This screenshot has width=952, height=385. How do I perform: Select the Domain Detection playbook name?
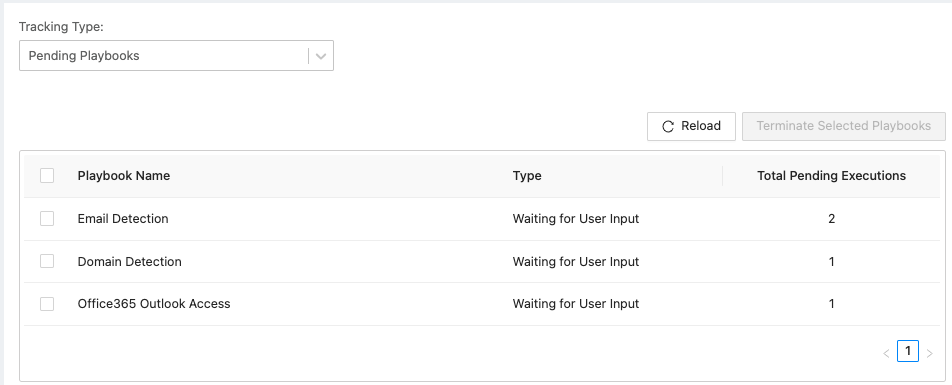click(x=129, y=262)
